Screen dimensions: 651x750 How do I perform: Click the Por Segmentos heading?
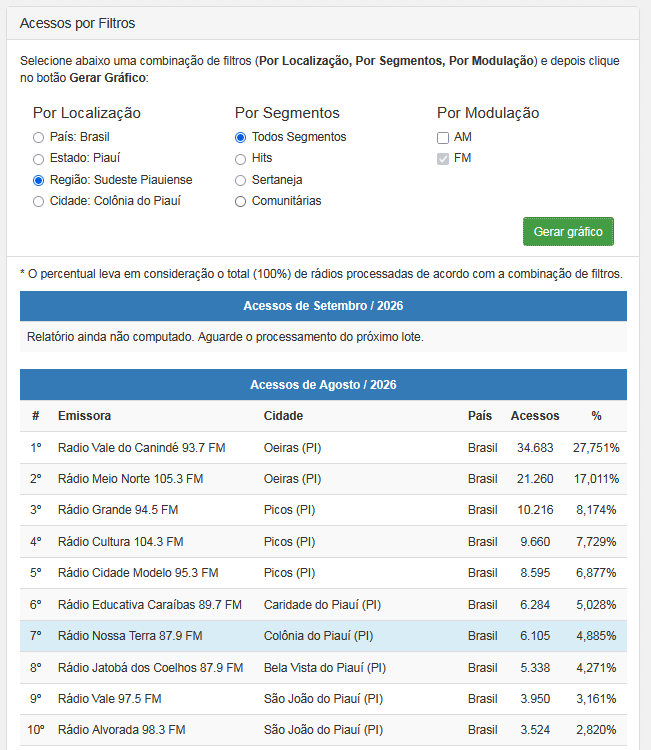pyautogui.click(x=287, y=113)
